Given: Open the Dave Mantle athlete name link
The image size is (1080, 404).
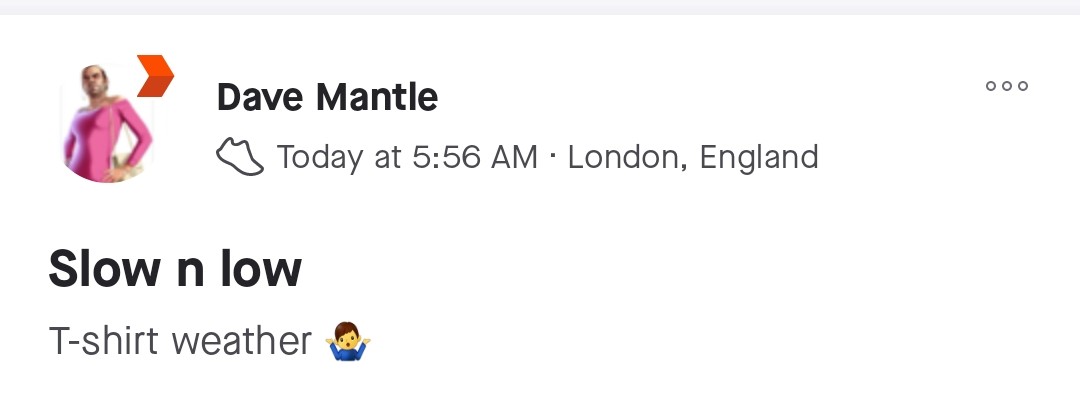Looking at the screenshot, I should [x=327, y=97].
